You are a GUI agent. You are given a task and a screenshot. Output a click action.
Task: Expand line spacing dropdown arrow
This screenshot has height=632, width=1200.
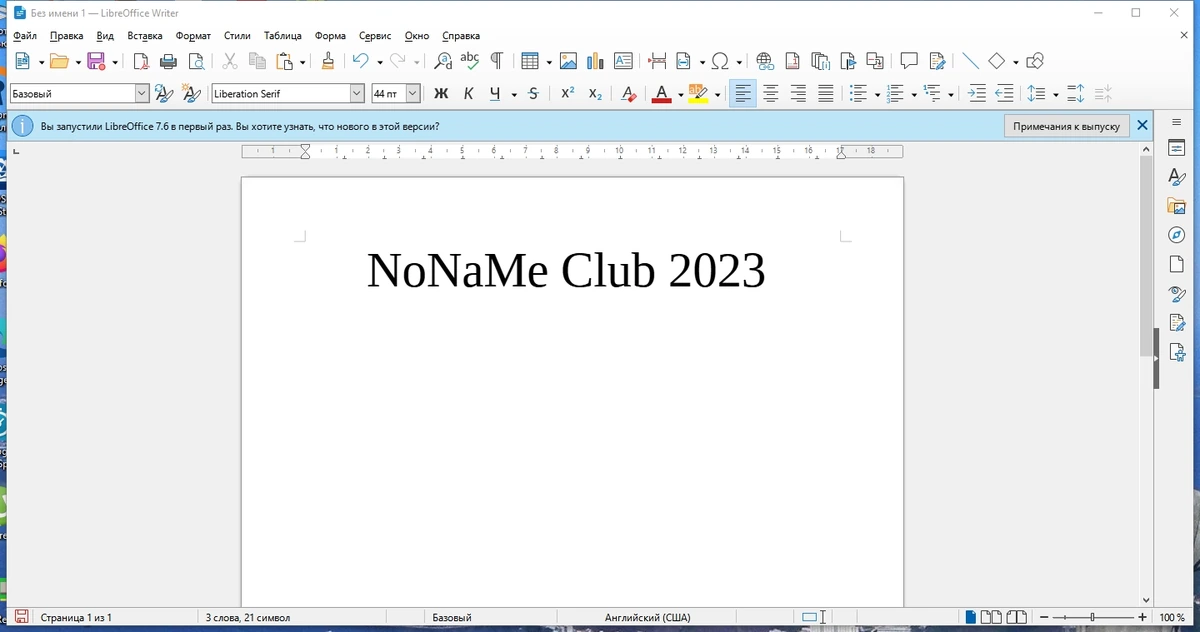(1055, 94)
